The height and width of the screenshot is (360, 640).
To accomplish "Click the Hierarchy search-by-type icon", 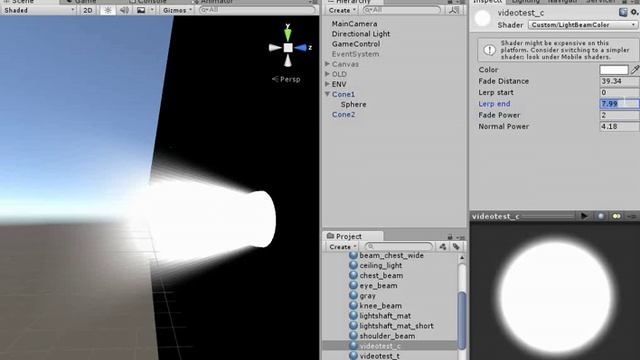I will click(453, 10).
